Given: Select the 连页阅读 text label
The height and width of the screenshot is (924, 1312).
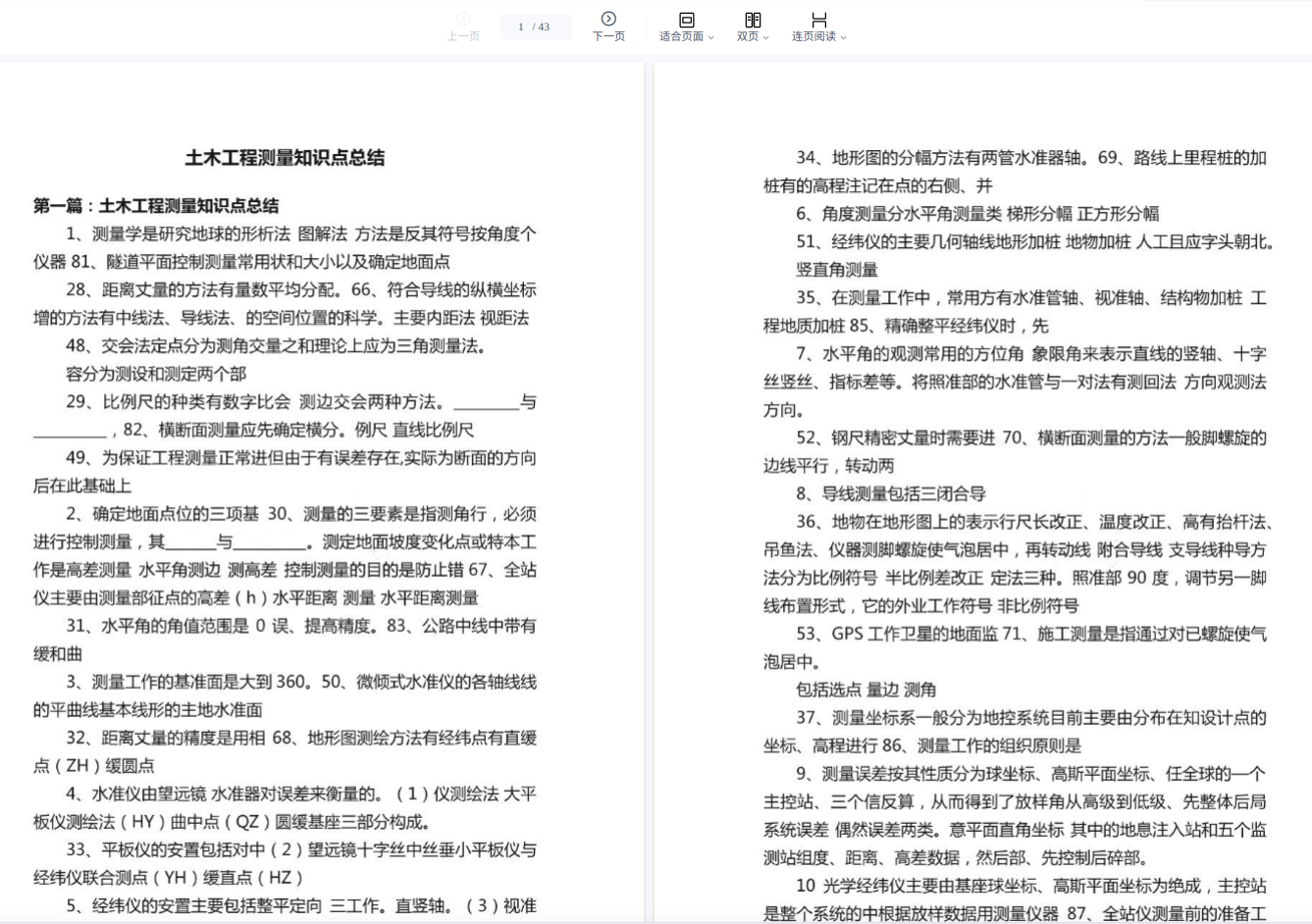Looking at the screenshot, I should [x=813, y=36].
